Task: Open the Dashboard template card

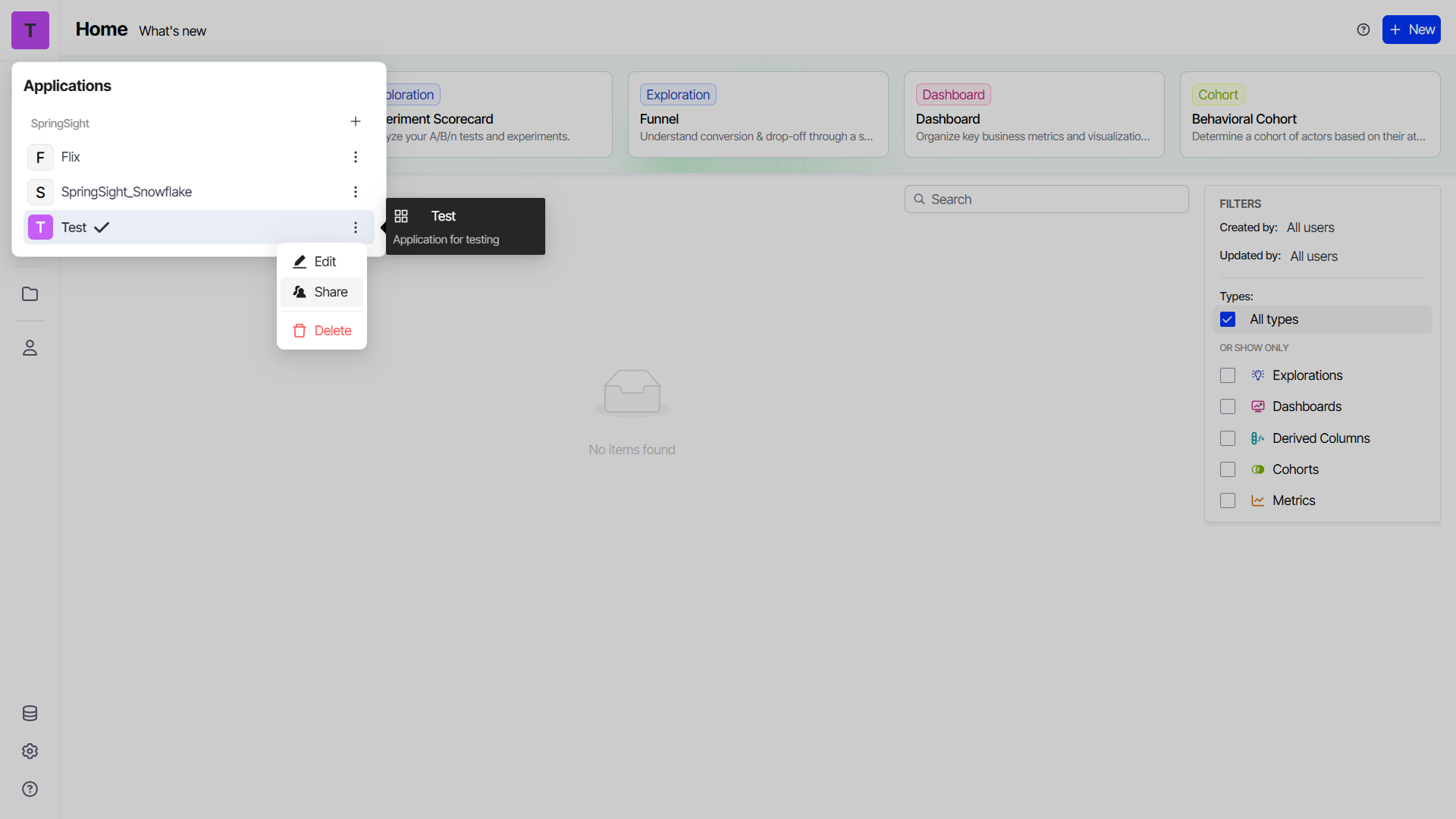Action: click(1034, 115)
